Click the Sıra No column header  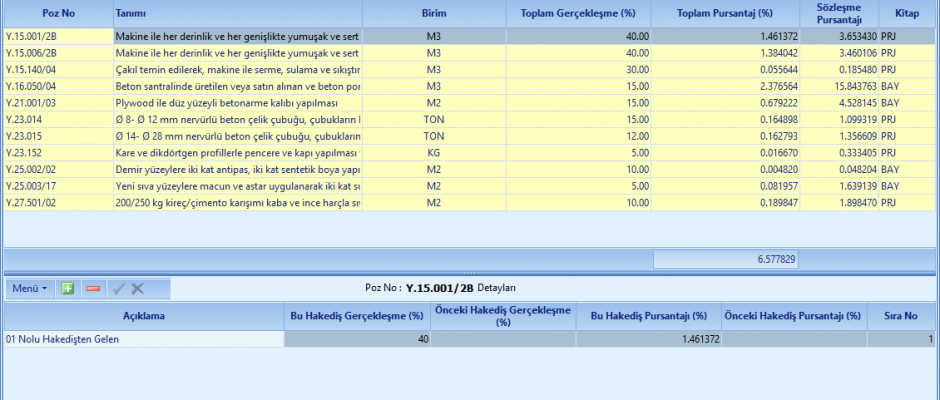[901, 316]
